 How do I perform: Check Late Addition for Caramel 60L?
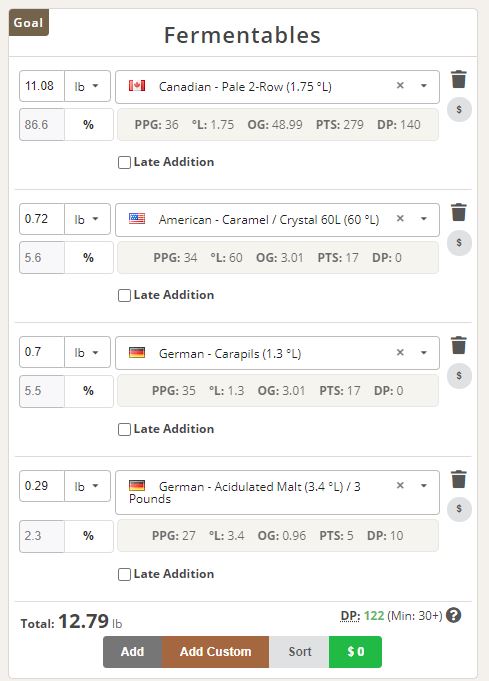pos(124,295)
